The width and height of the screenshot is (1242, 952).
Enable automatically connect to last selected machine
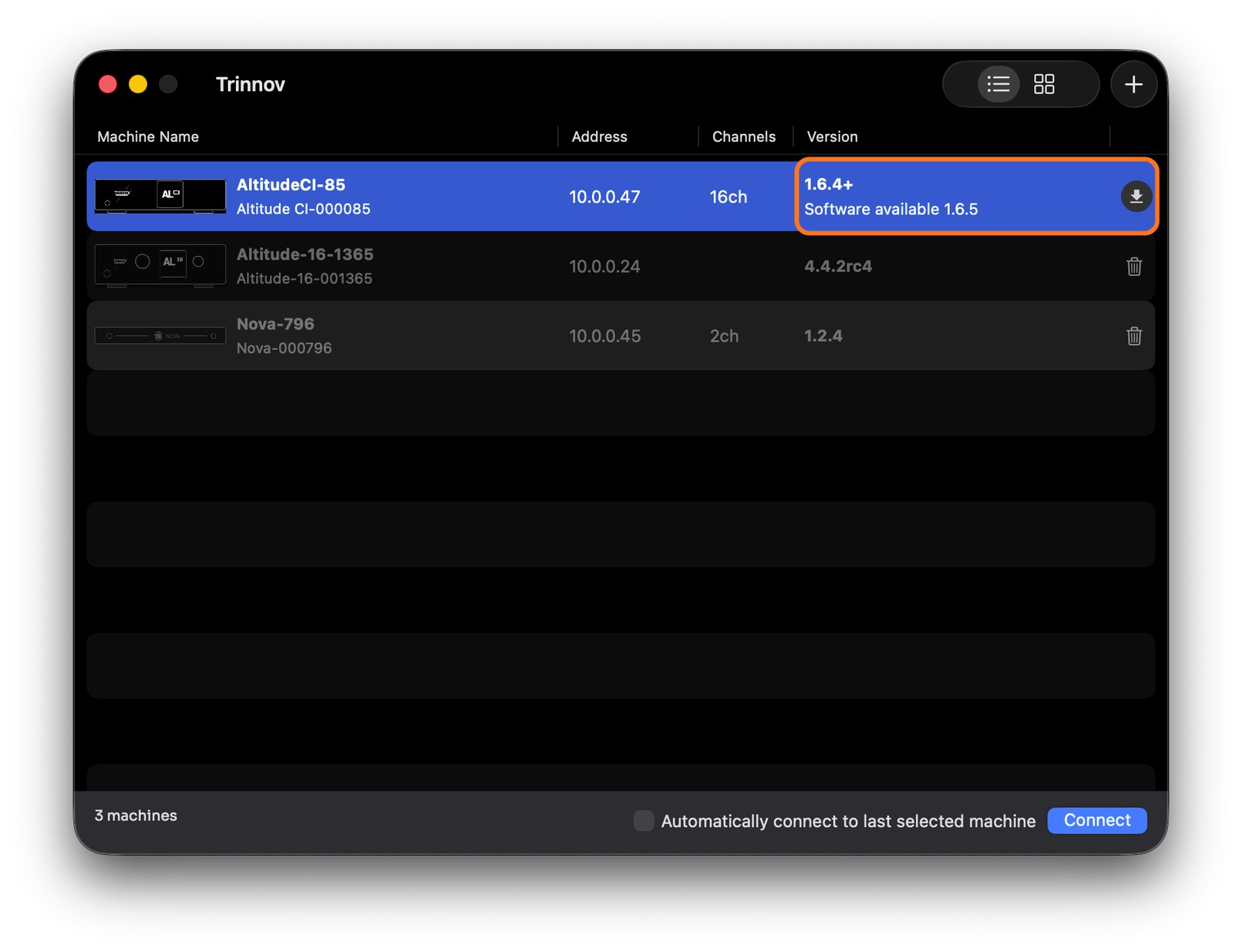pyautogui.click(x=644, y=820)
